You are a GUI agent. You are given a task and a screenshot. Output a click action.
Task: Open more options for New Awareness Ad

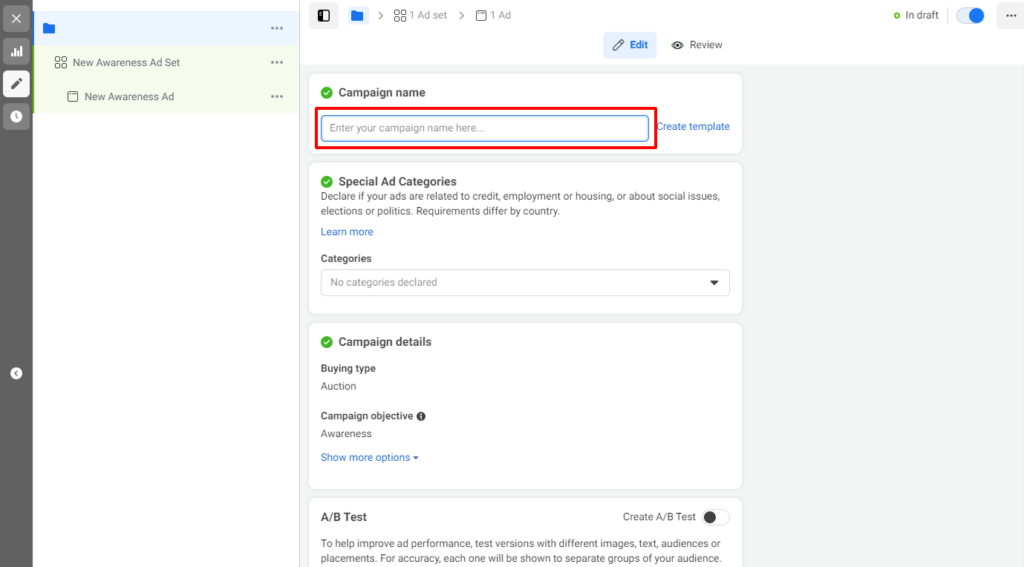coord(277,97)
